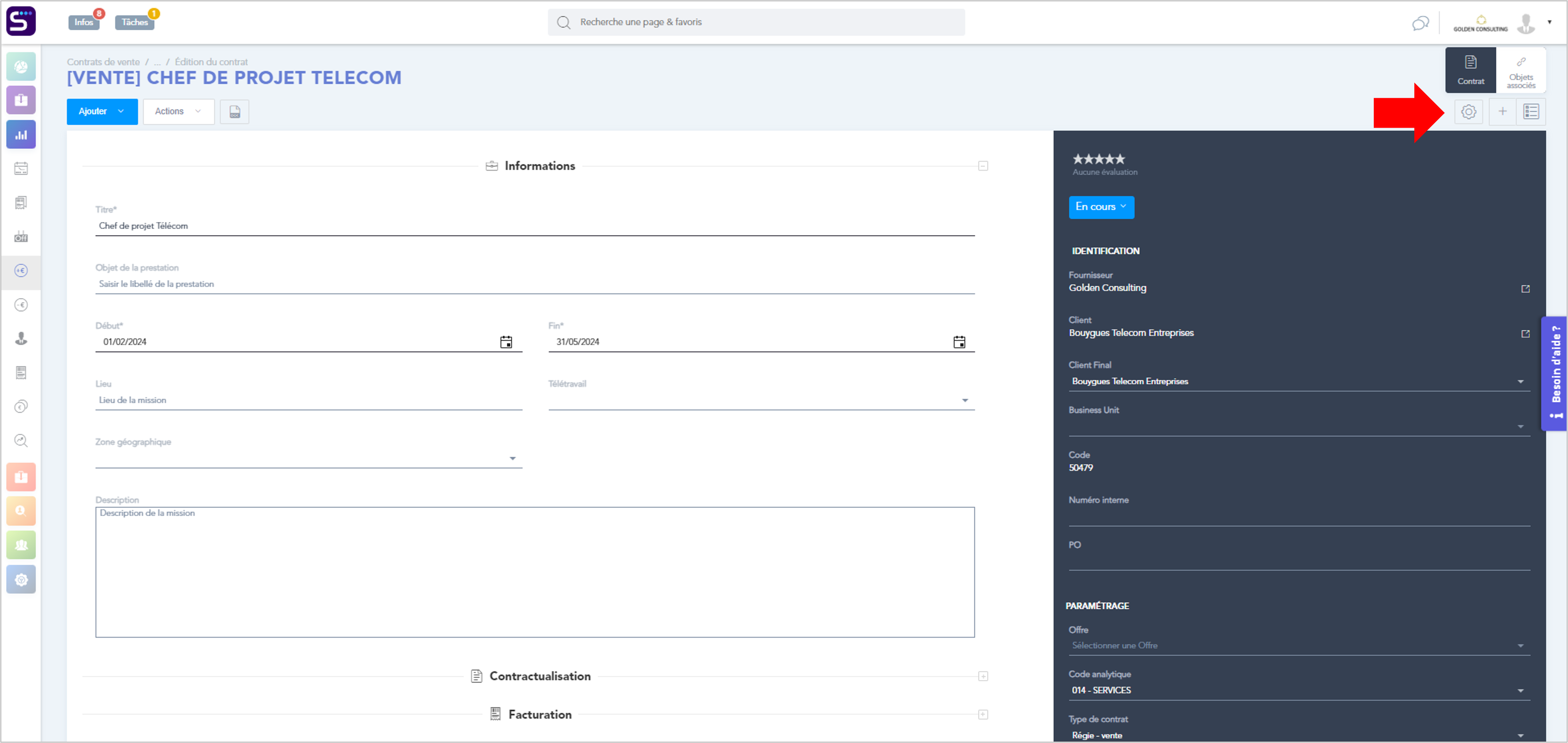Open the user profile dropdown arrow
Viewport: 1568px width, 743px height.
point(1549,22)
